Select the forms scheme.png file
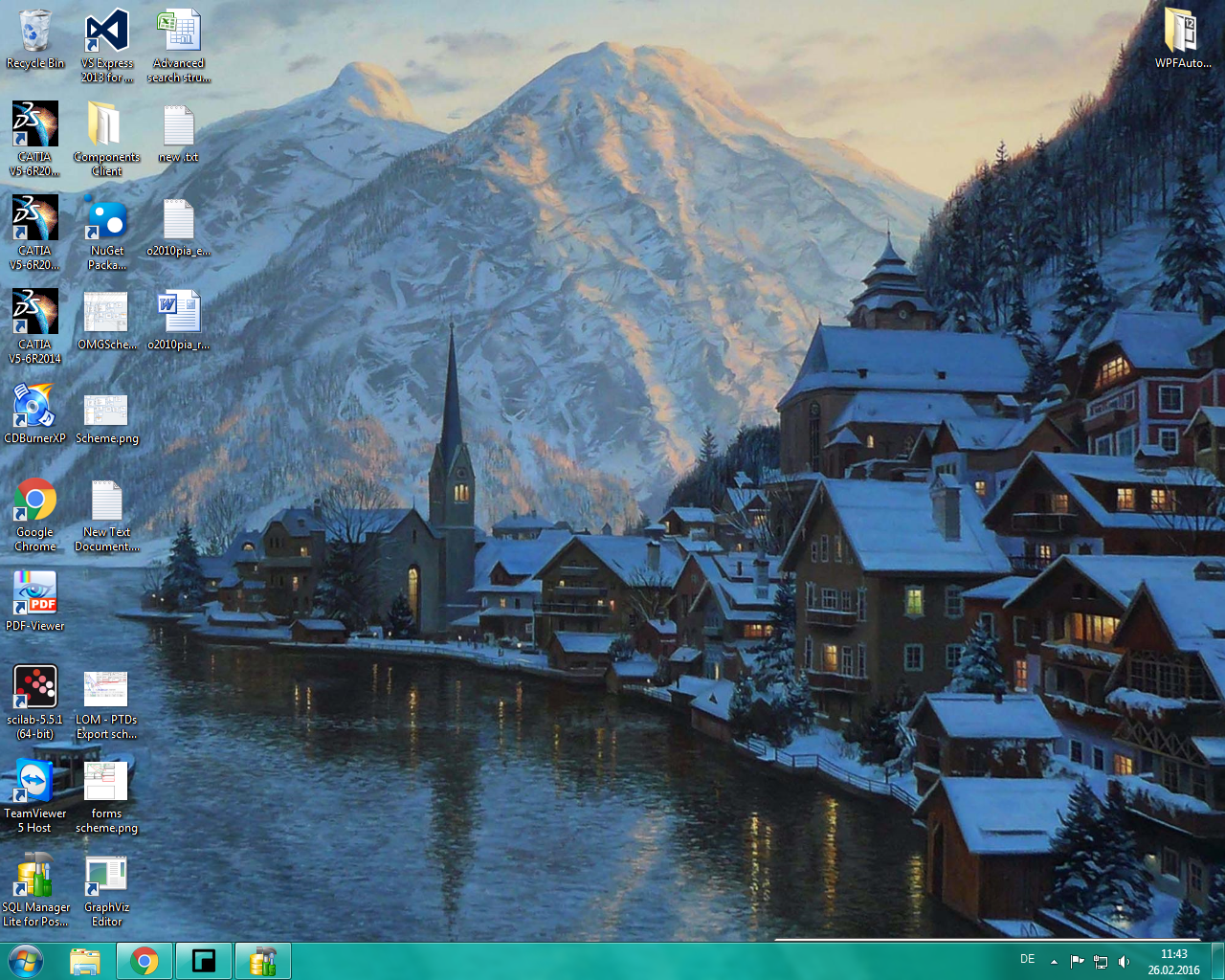This screenshot has height=980, width=1225. click(x=107, y=796)
